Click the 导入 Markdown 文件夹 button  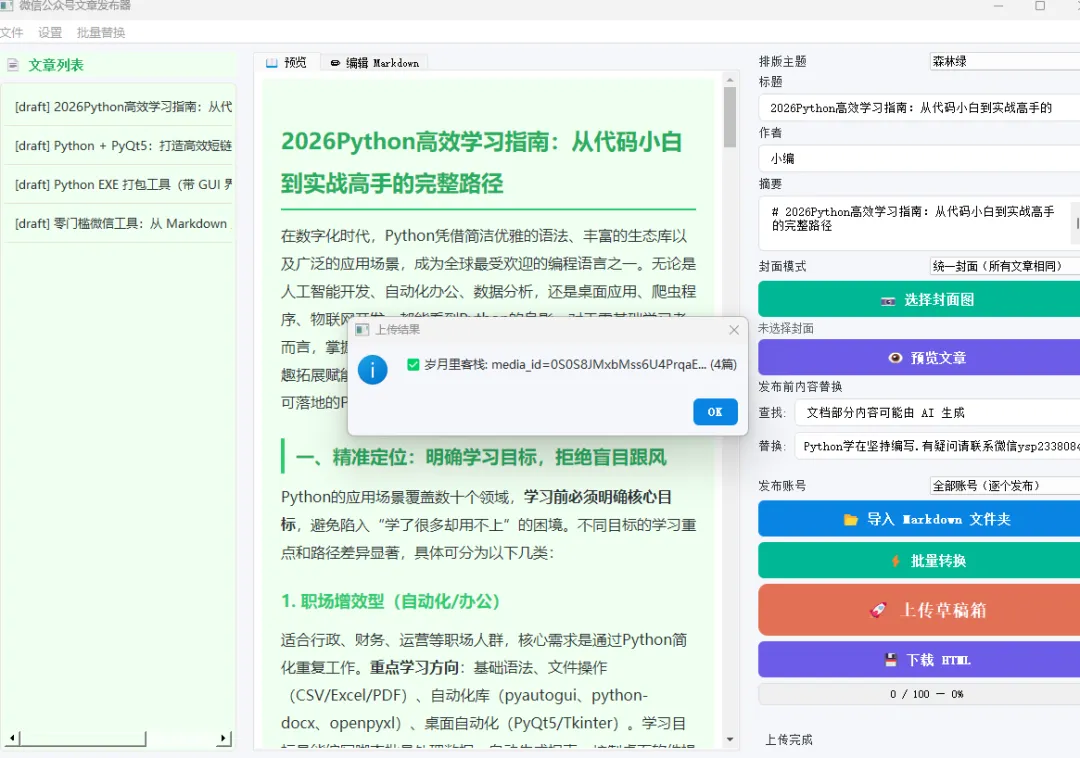click(x=920, y=518)
